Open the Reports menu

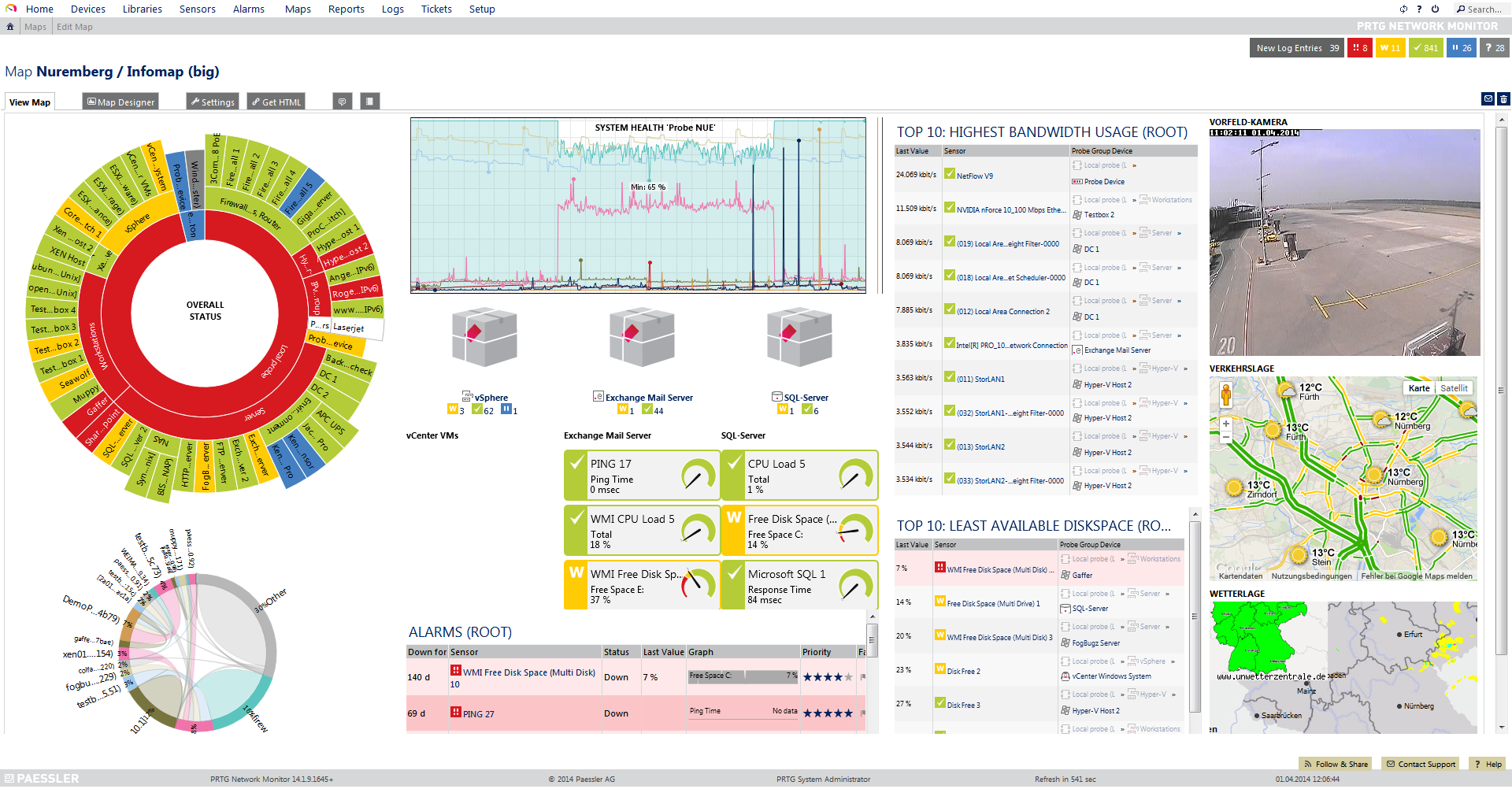(346, 9)
